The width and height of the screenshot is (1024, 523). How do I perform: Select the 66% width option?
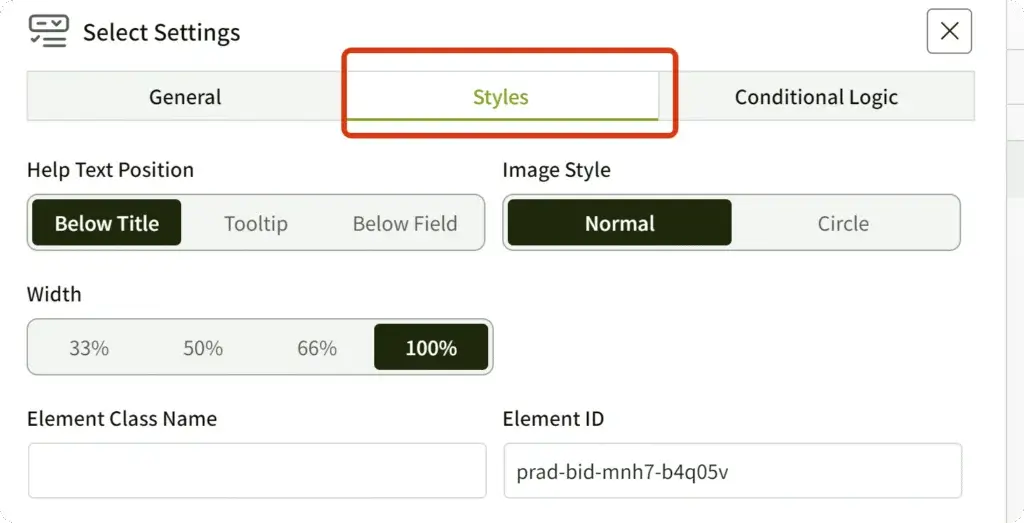(317, 348)
